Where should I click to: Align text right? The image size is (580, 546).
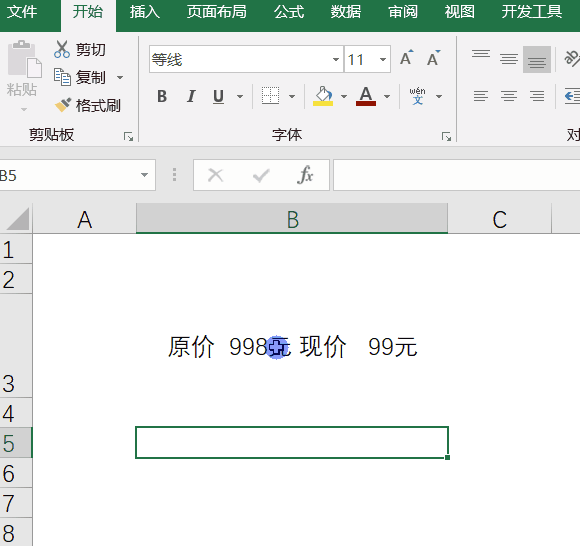[x=537, y=96]
